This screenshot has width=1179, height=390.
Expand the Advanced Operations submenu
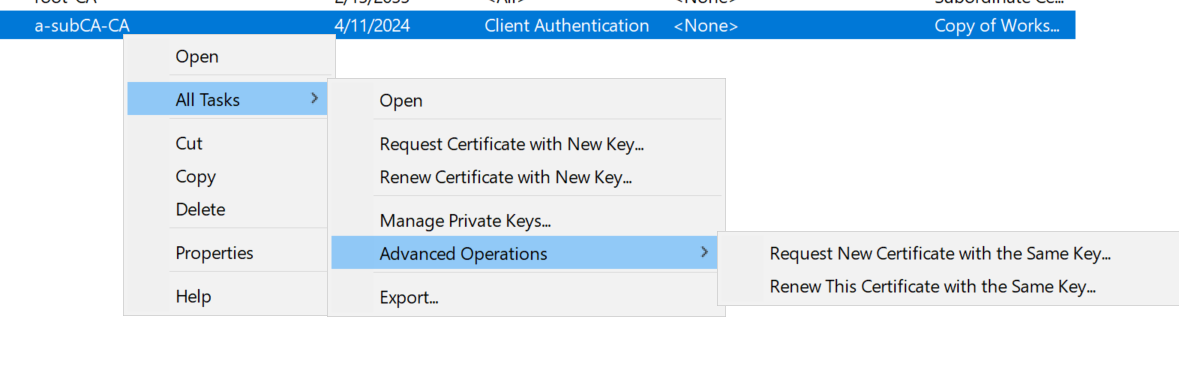pyautogui.click(x=525, y=253)
